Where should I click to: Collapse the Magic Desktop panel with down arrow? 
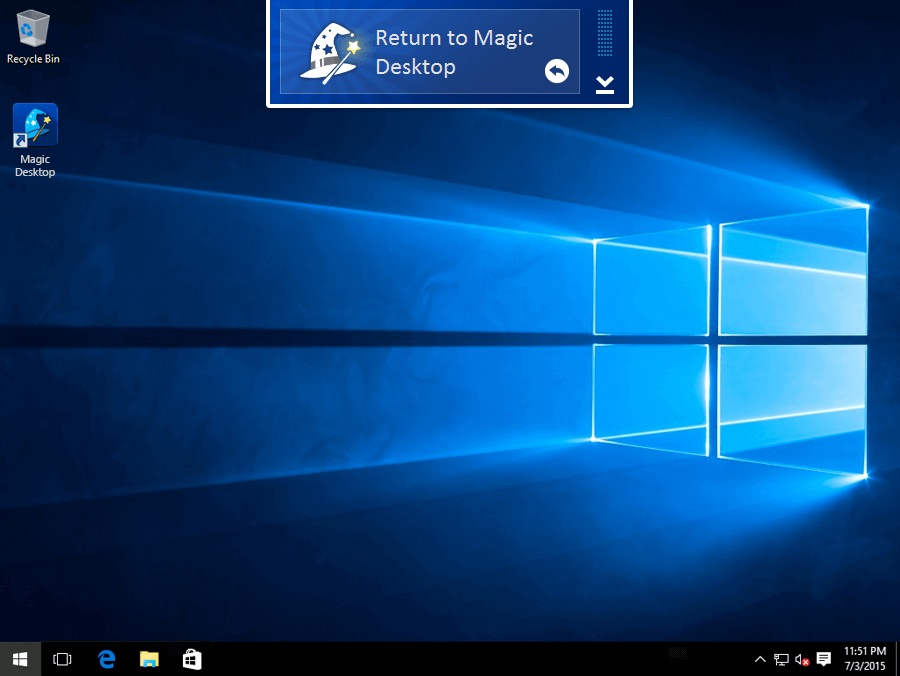pos(604,84)
